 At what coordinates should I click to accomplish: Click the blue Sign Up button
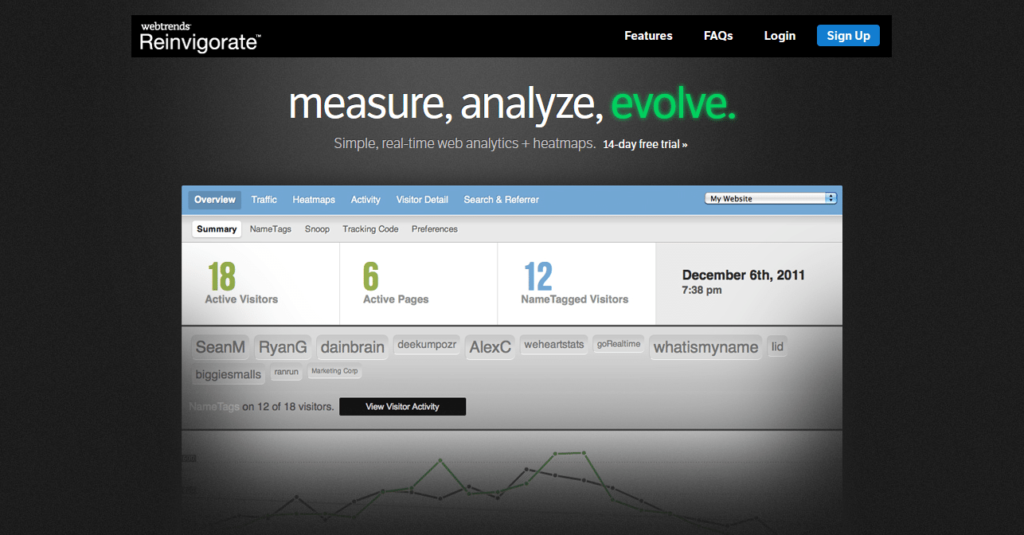[x=848, y=35]
